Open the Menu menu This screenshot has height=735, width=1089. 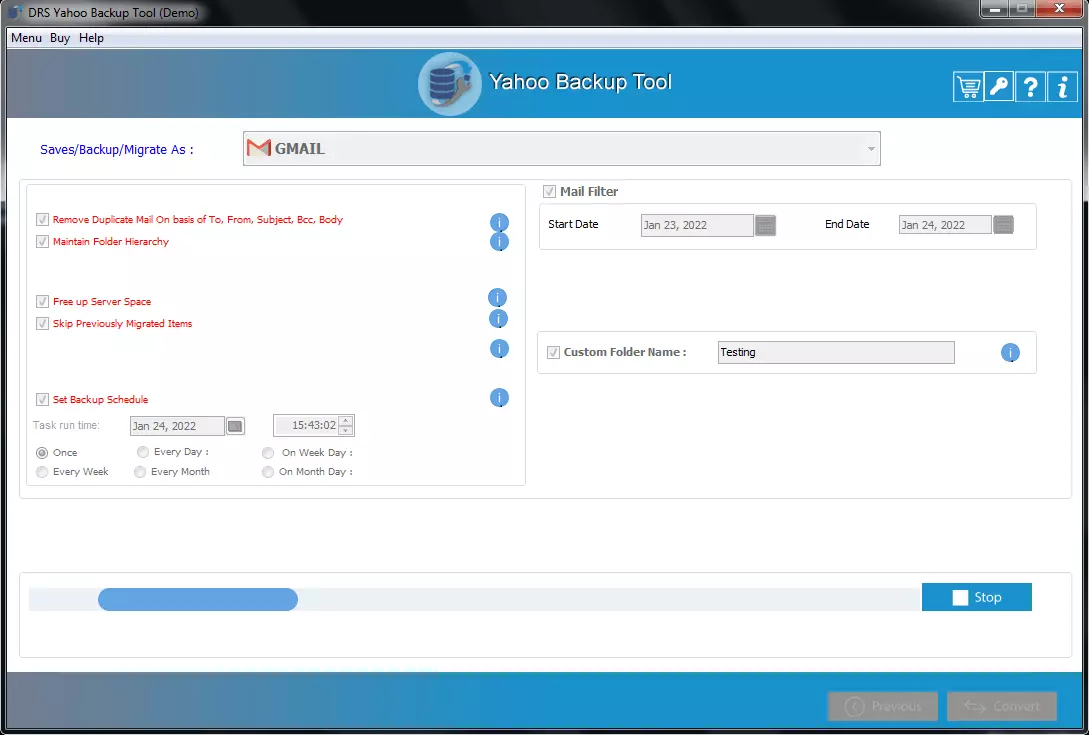[26, 38]
